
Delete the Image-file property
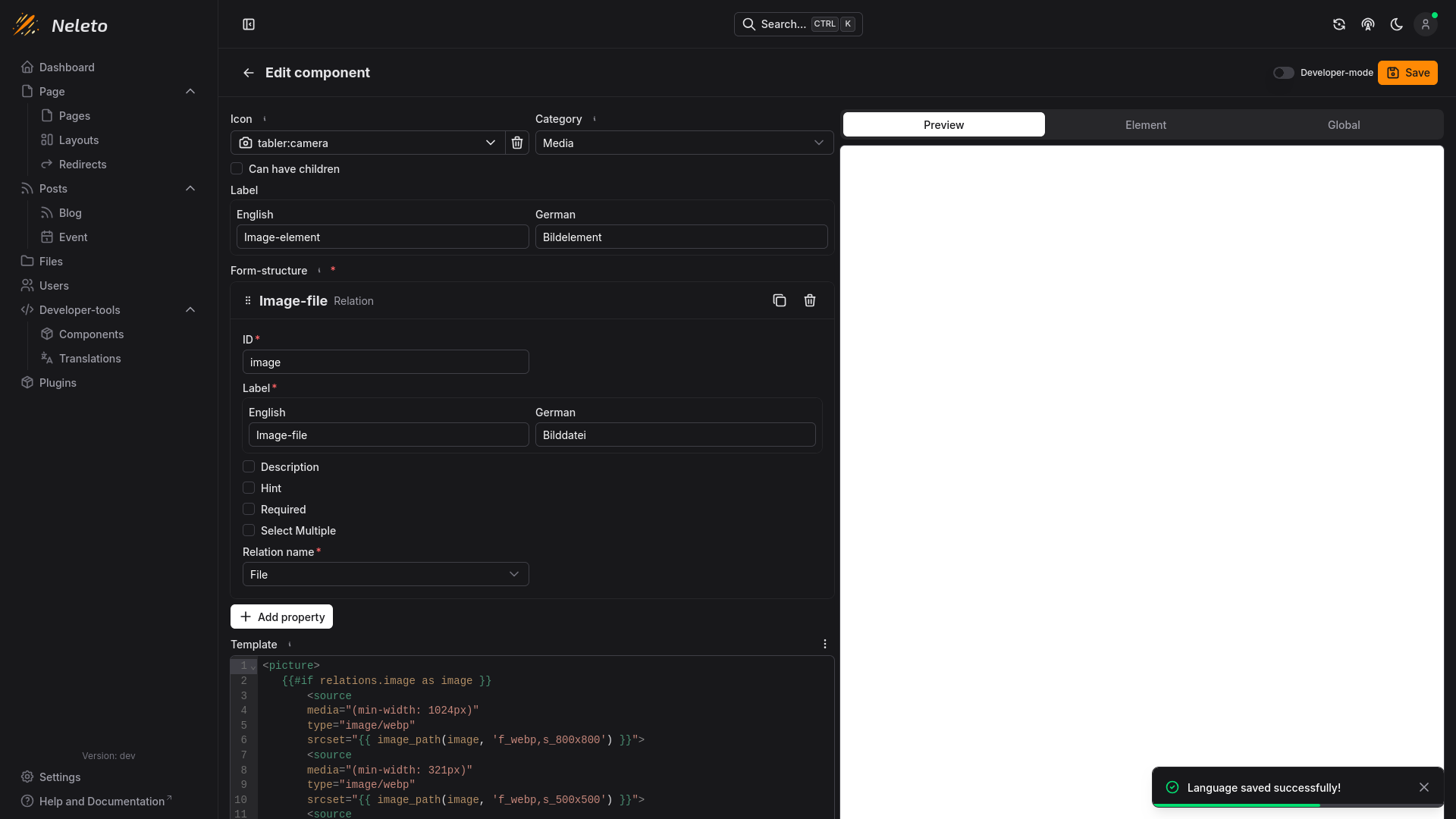point(810,301)
